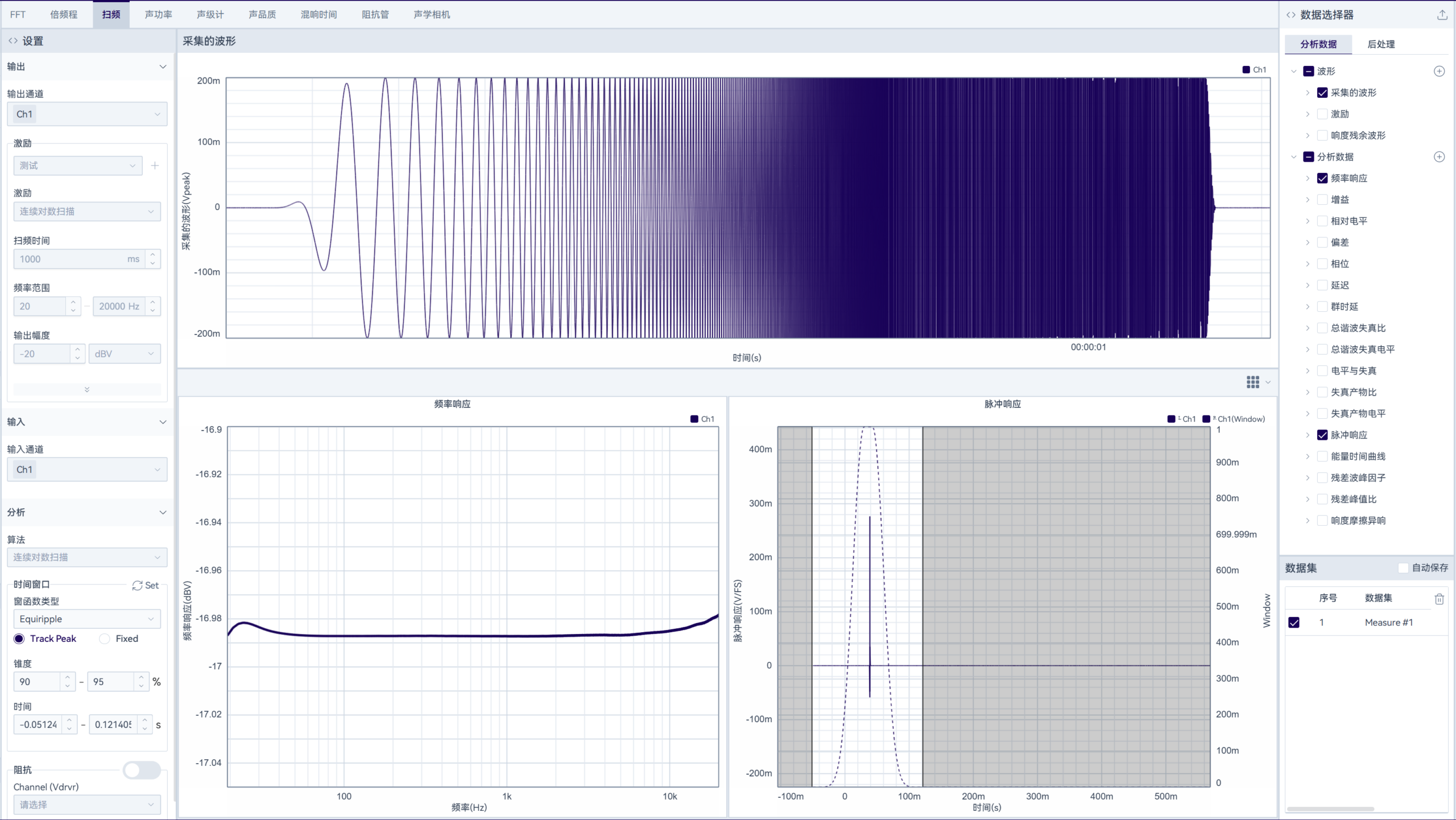Click the export icon in data selector header
This screenshot has width=1456, height=820.
(x=1442, y=15)
